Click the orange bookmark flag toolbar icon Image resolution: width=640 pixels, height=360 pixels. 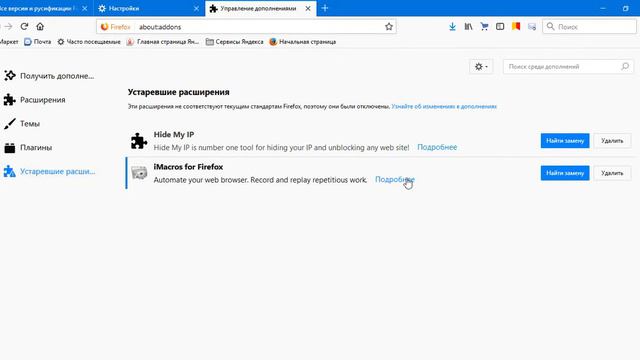[x=516, y=27]
